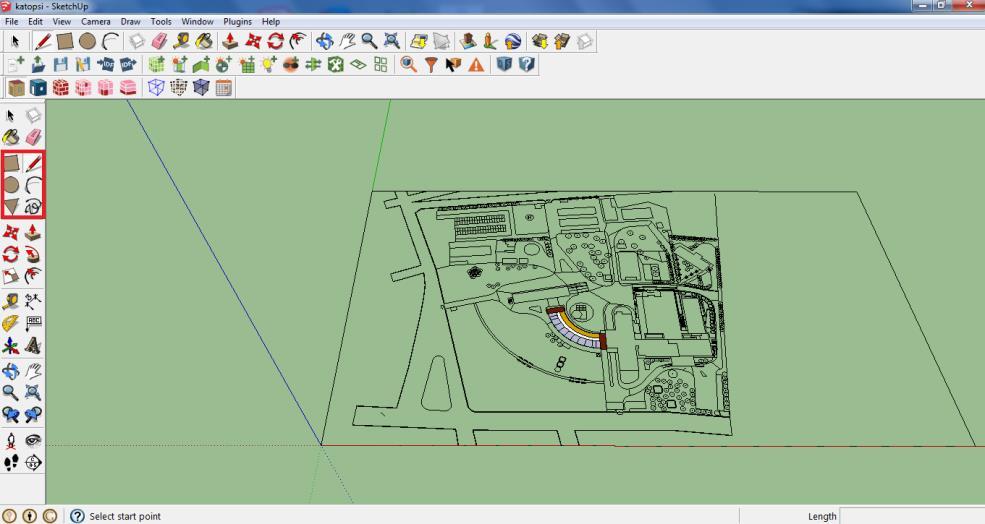Open the View menu
The image size is (985, 524).
pos(62,21)
